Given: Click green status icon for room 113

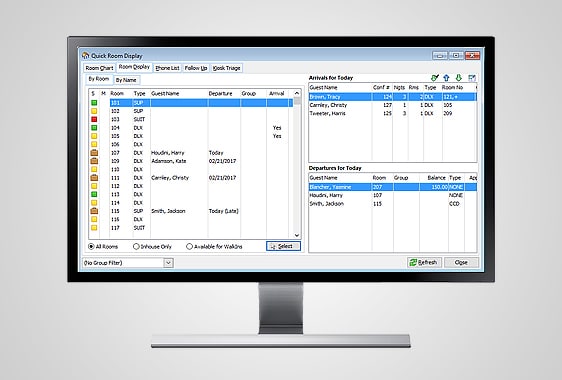Looking at the screenshot, I should pyautogui.click(x=94, y=194).
